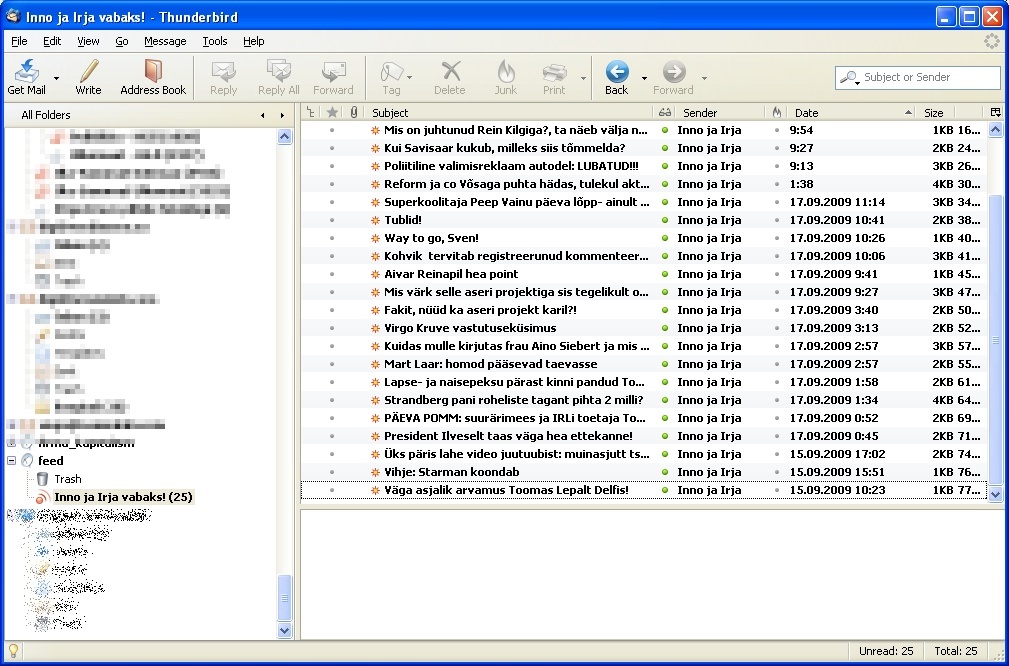1009x666 pixels.
Task: Sort by the read glasses column header
Action: point(665,113)
